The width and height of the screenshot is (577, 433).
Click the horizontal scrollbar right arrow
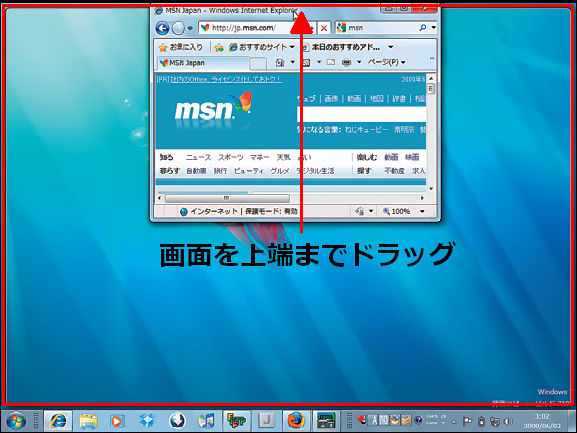[422, 198]
